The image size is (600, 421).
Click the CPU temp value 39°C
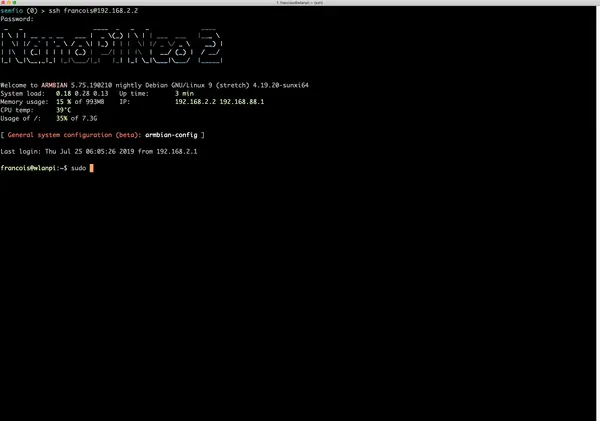pos(64,110)
